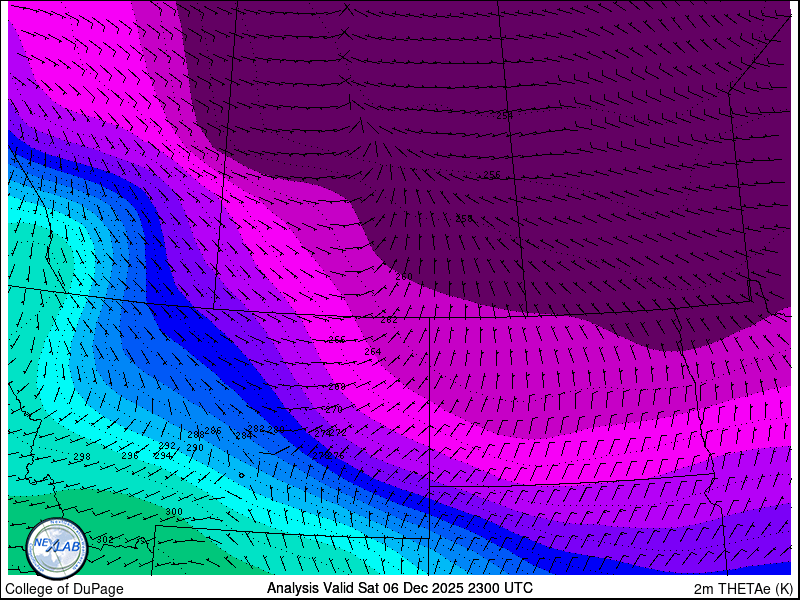Image resolution: width=800 pixels, height=600 pixels.
Task: Click the 292 contour label
Action: tap(167, 446)
